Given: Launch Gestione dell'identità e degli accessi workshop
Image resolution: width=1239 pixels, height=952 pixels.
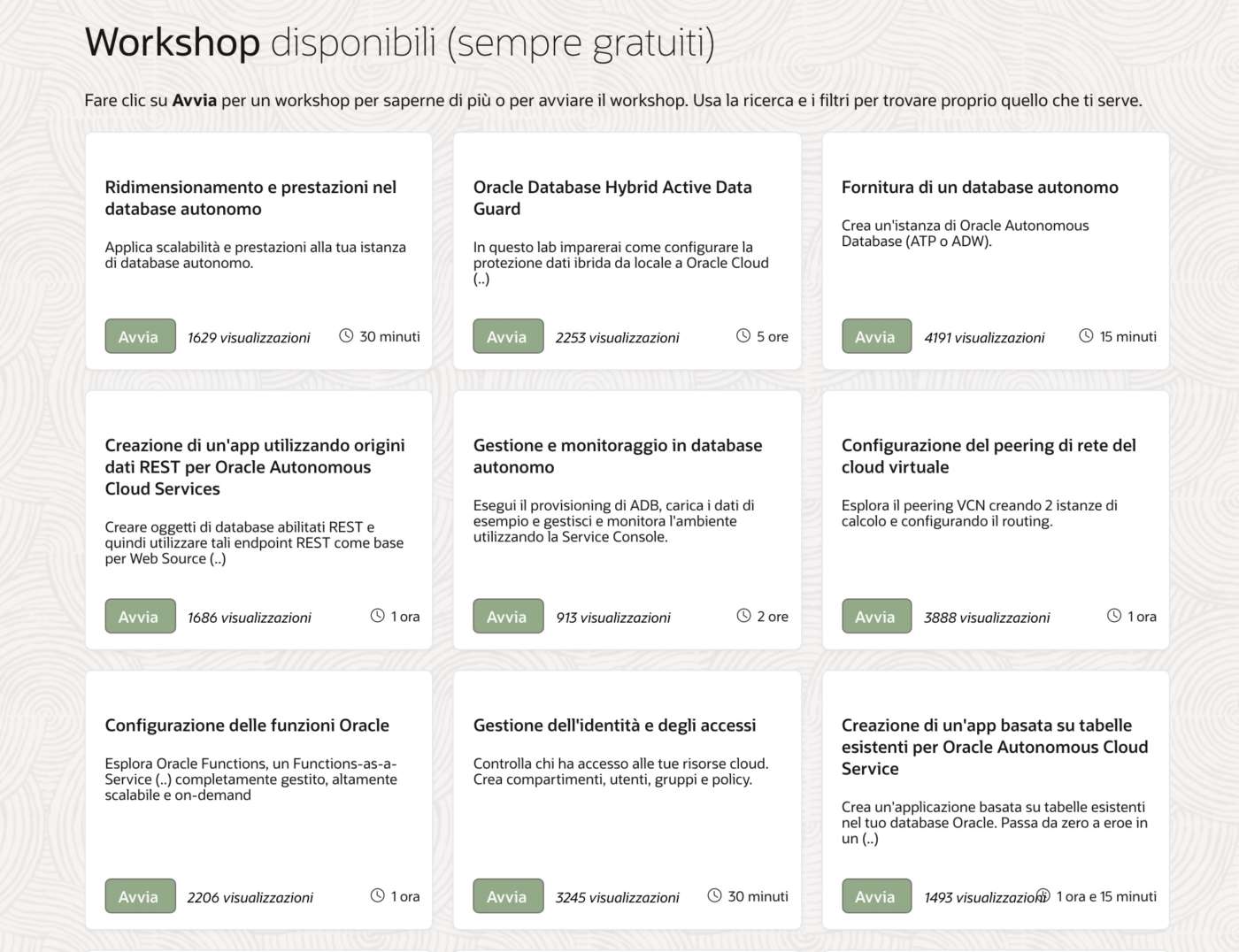Looking at the screenshot, I should [508, 895].
